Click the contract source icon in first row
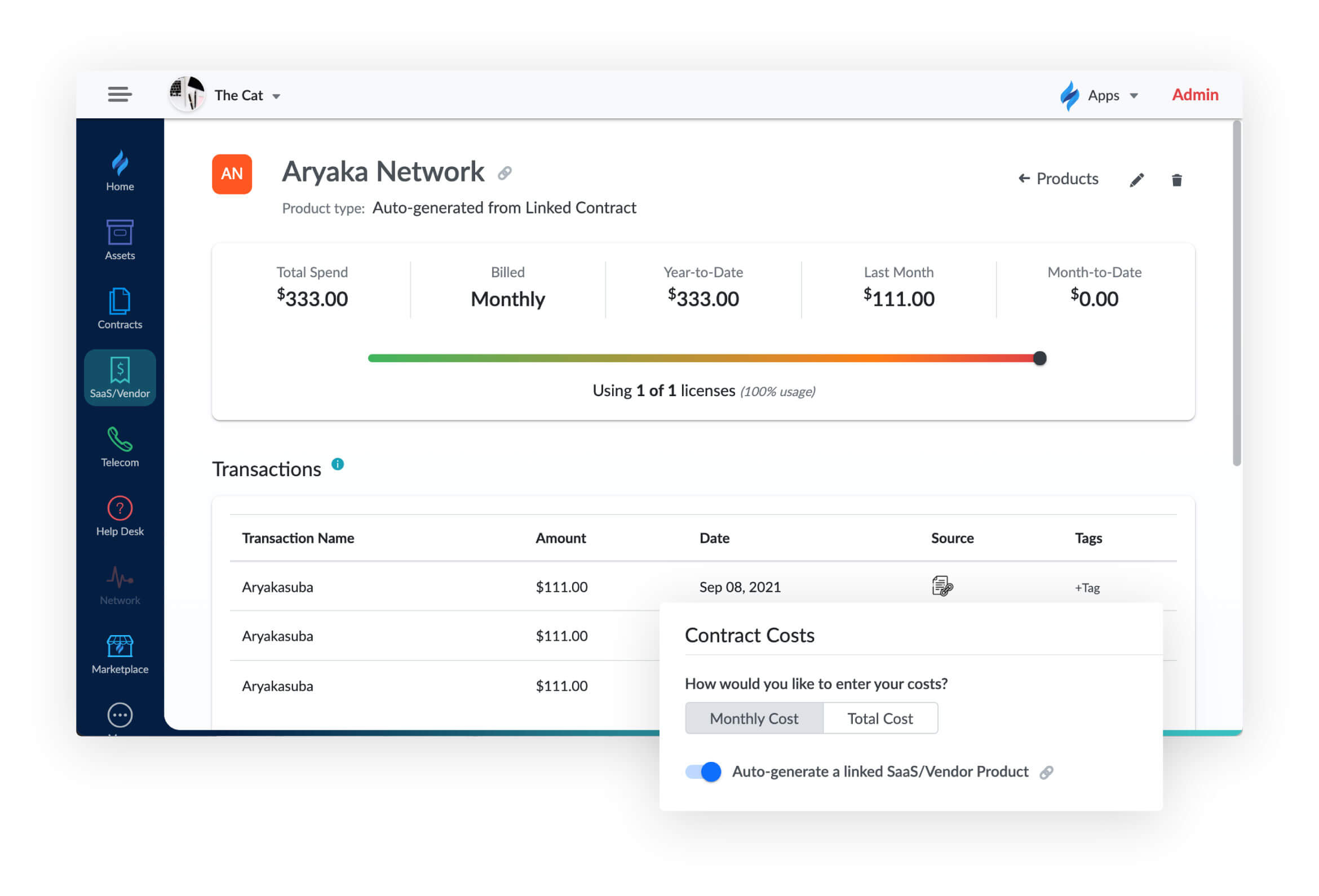The height and width of the screenshot is (896, 1319). pos(942,585)
